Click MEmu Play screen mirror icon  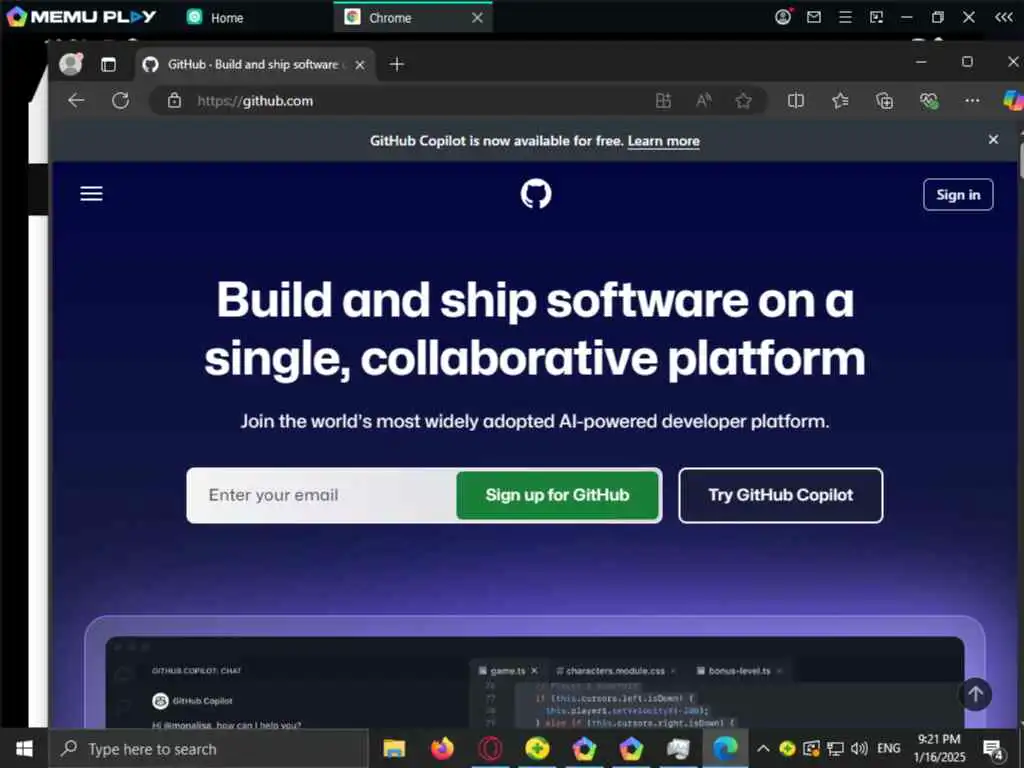[x=876, y=17]
